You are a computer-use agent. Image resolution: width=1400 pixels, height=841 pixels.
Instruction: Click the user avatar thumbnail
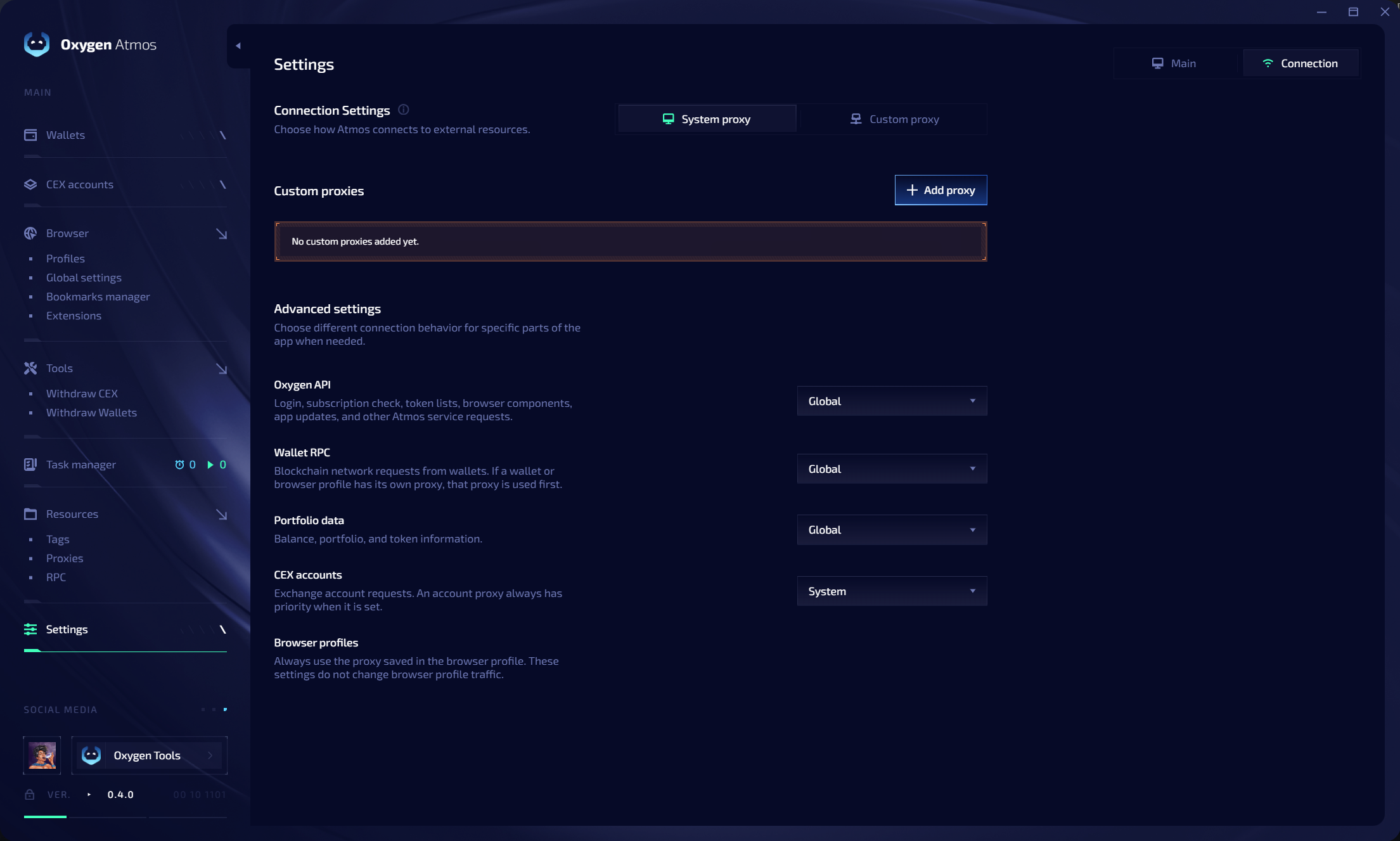[42, 755]
